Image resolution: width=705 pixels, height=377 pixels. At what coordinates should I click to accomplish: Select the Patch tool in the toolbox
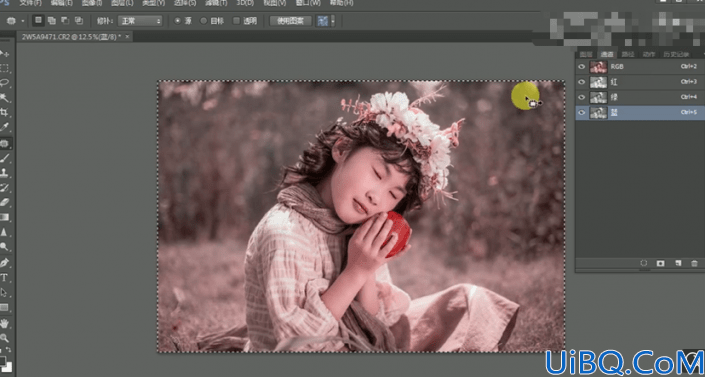coord(4,144)
